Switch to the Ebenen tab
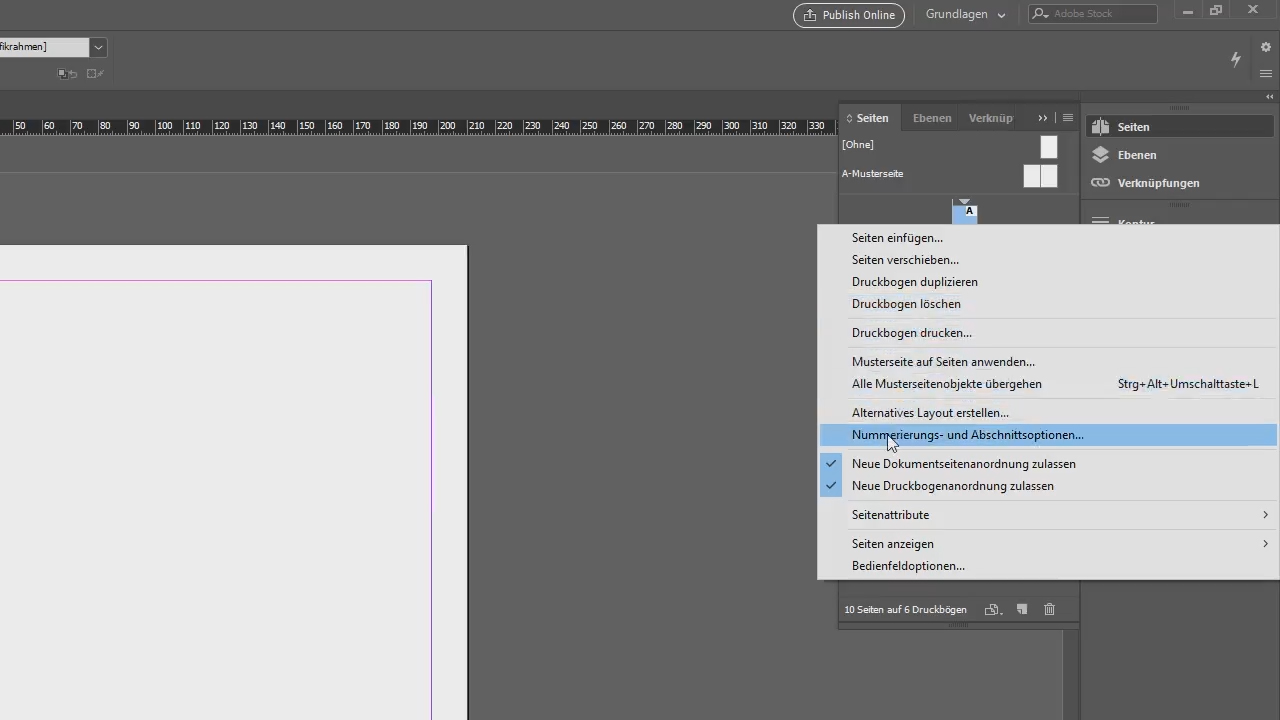 [x=931, y=118]
